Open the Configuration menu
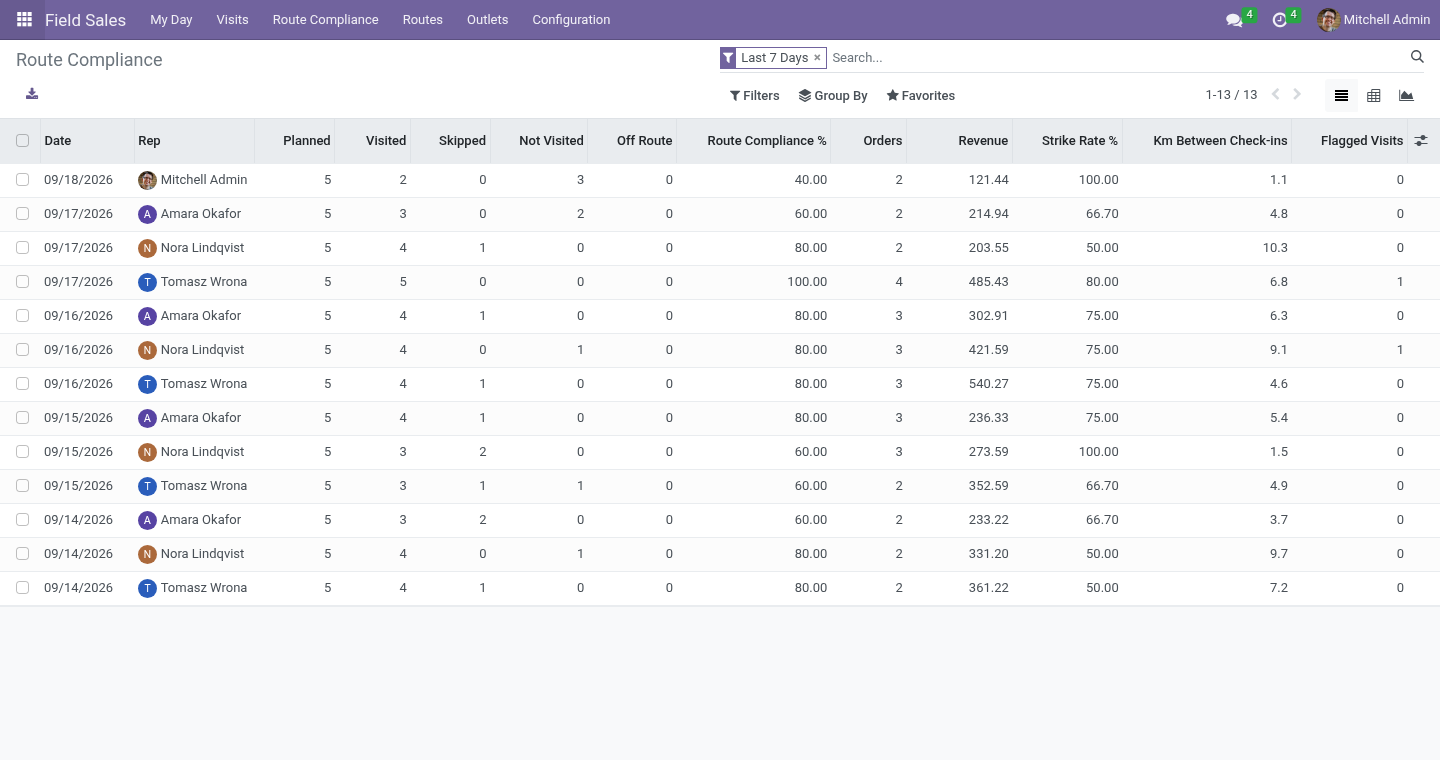This screenshot has width=1440, height=760. (x=571, y=20)
